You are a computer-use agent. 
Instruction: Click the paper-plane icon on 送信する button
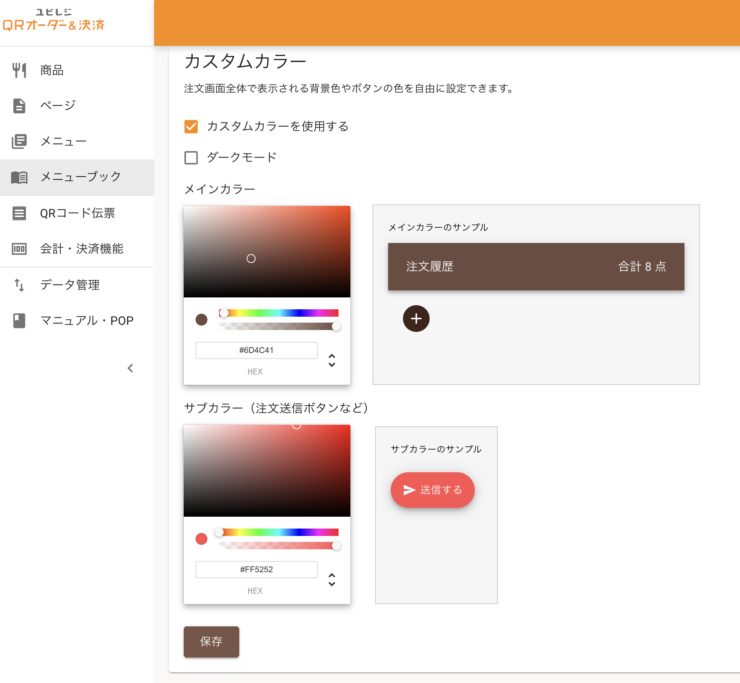[x=409, y=490]
